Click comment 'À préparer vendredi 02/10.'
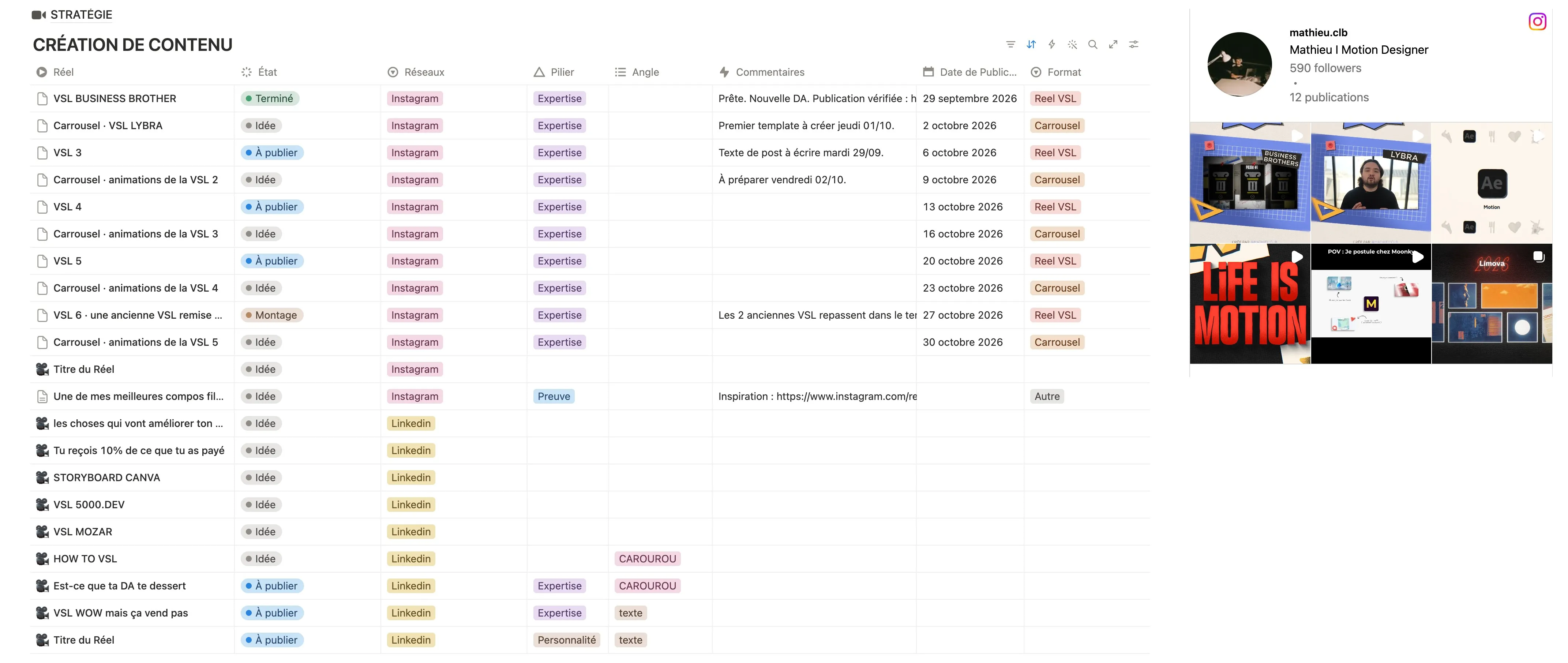This screenshot has height=663, width=1568. pyautogui.click(x=782, y=180)
